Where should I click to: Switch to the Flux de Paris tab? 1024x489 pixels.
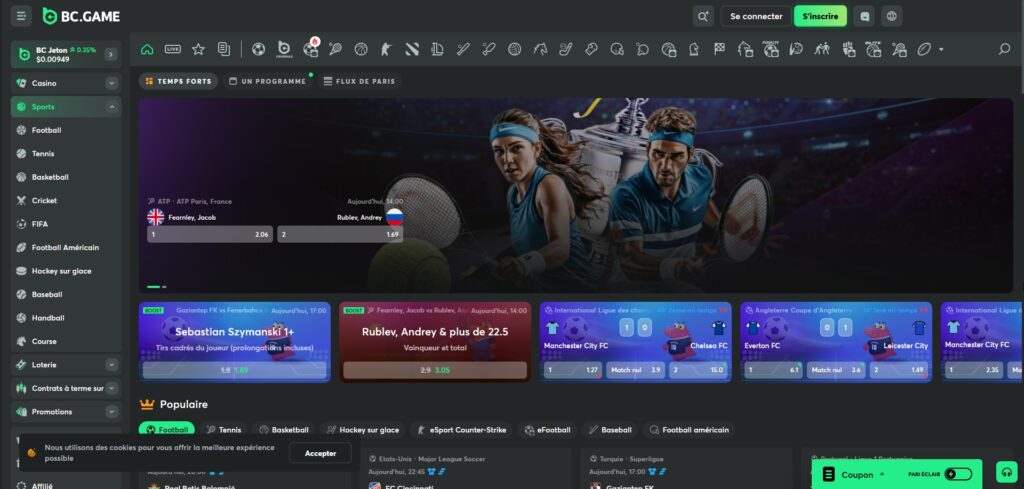[359, 81]
